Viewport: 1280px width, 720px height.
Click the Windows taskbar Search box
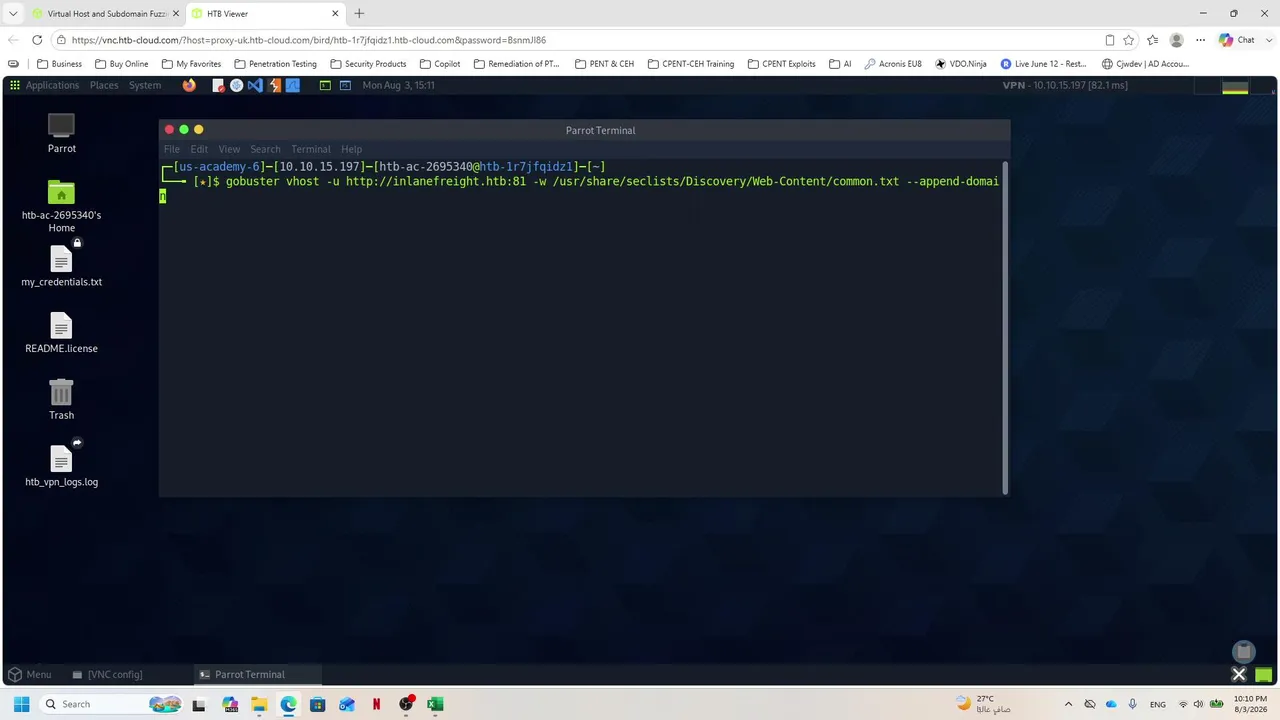click(112, 704)
